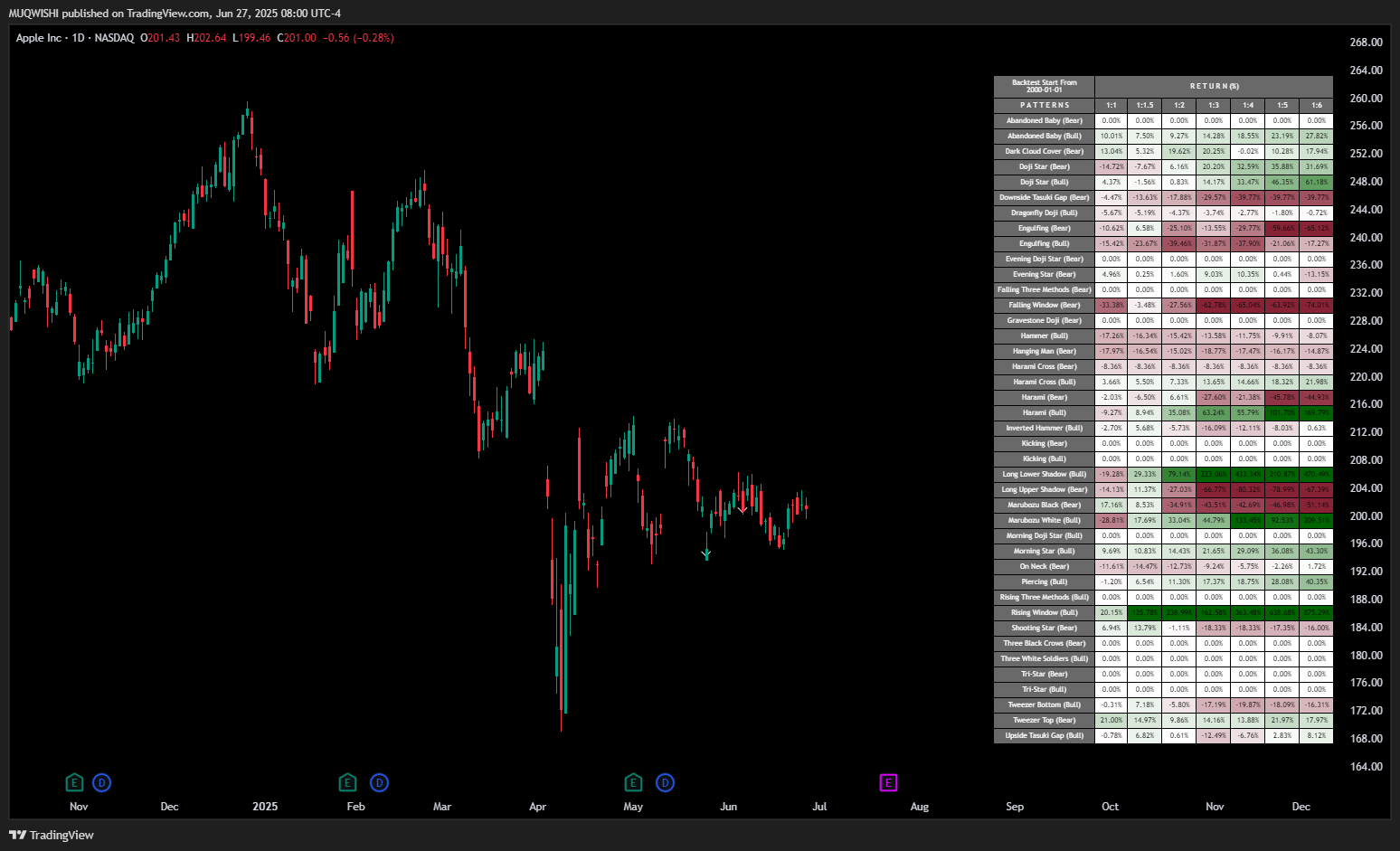Select the dividend D marker near May
1400x851 pixels.
coord(666,783)
